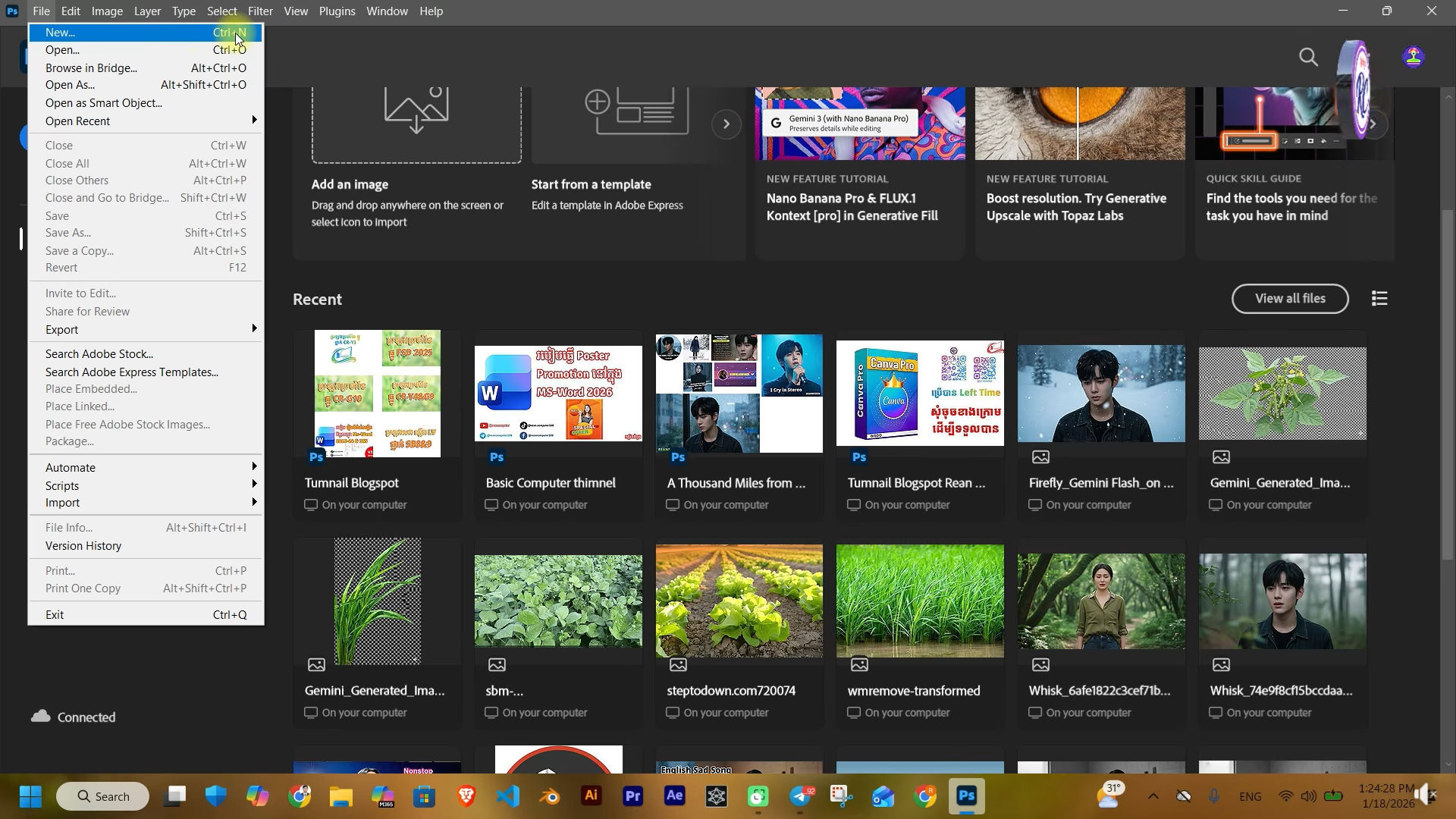Open the Tumnail Blogspot recent file thumbnail
This screenshot has height=819, width=1456.
tap(377, 393)
